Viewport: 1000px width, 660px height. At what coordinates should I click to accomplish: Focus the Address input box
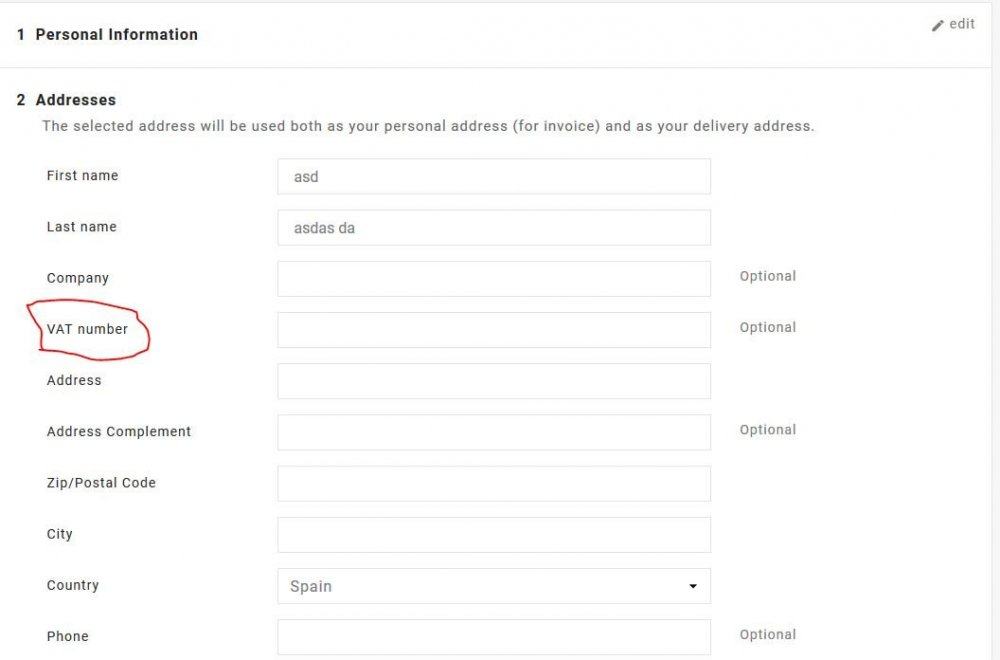(494, 381)
